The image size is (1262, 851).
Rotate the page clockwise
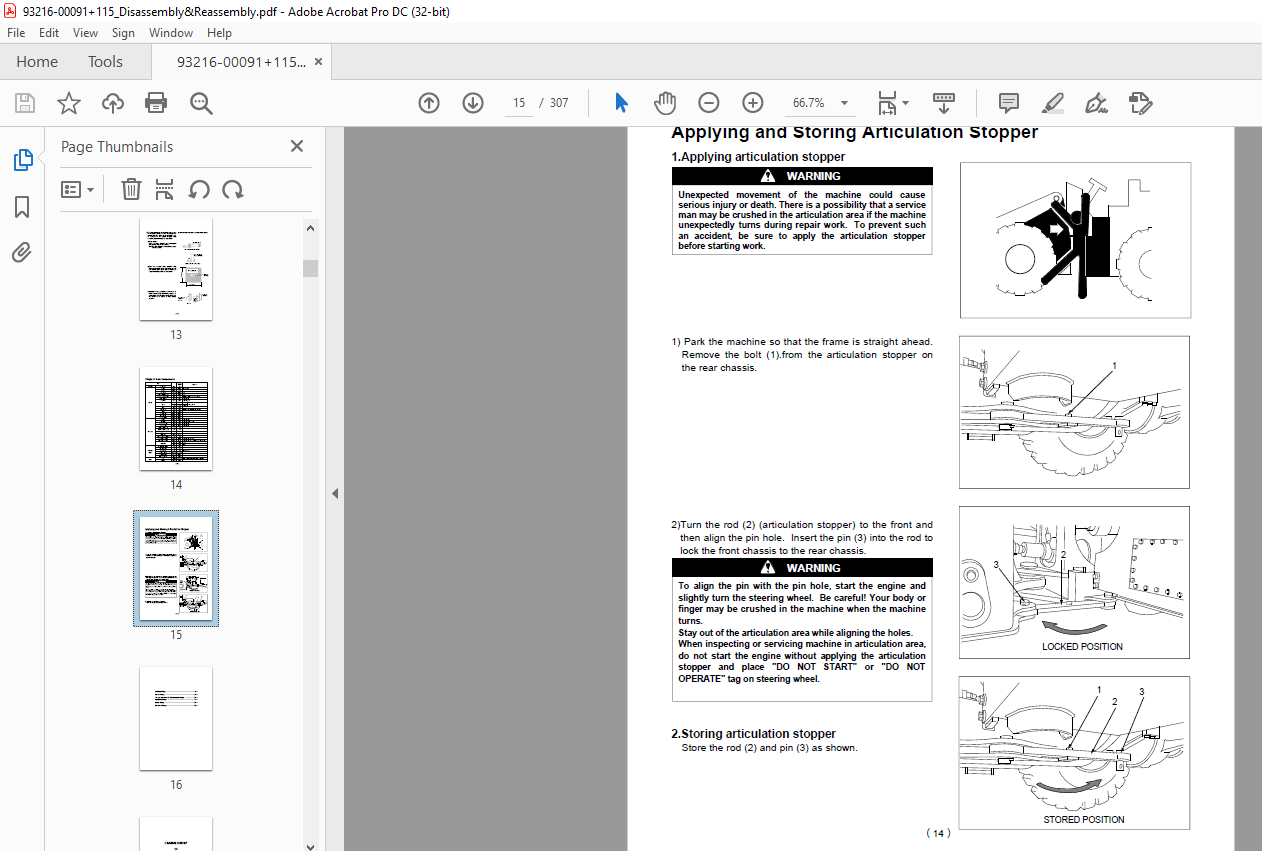(233, 189)
